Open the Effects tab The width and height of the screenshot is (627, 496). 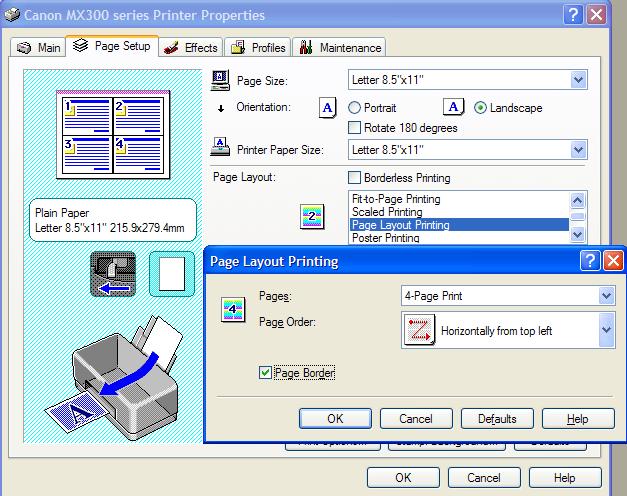[191, 47]
